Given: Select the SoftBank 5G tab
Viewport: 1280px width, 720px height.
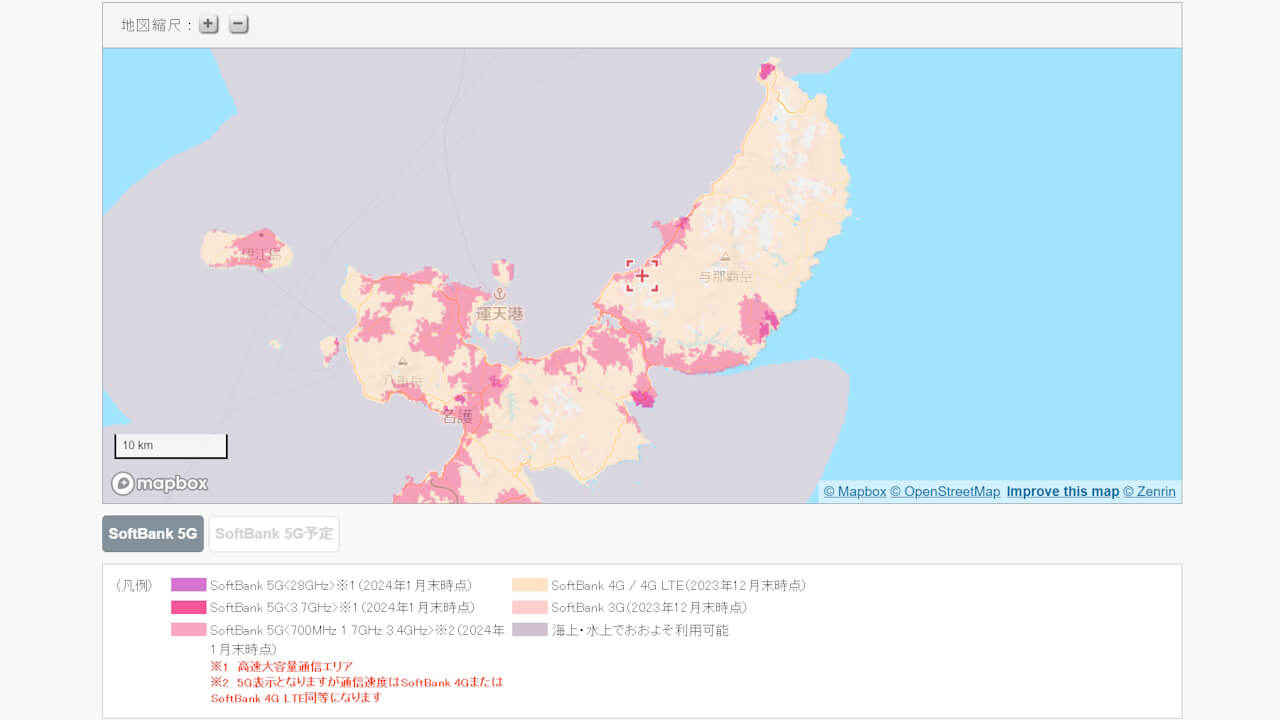Looking at the screenshot, I should (153, 534).
